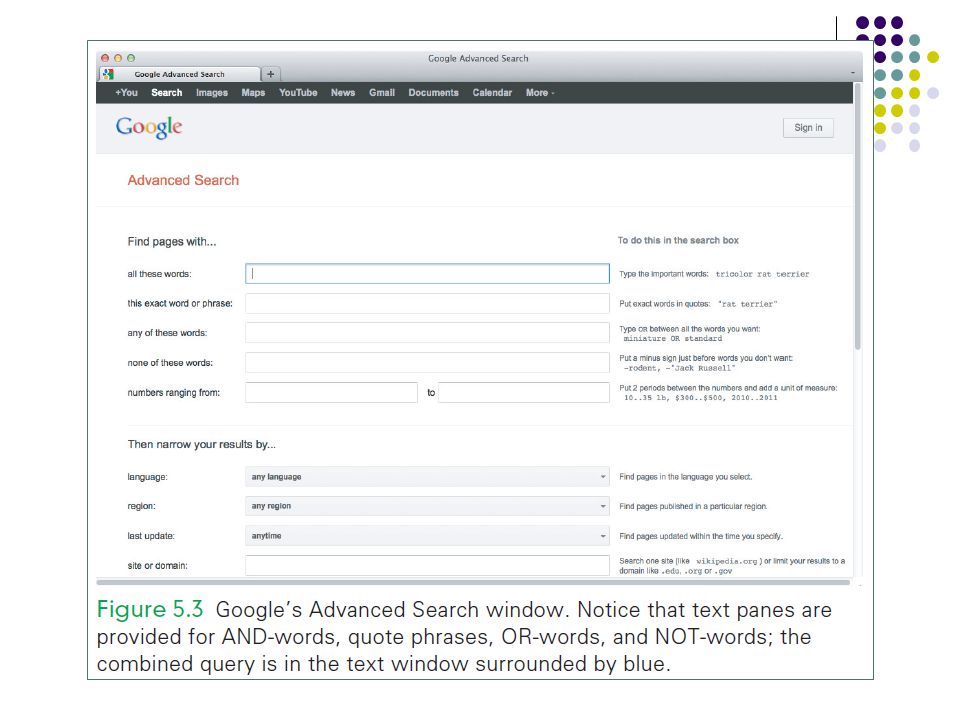The width and height of the screenshot is (960, 720).
Task: Click the 'Then narrow your results by...' heading
Action: click(201, 444)
